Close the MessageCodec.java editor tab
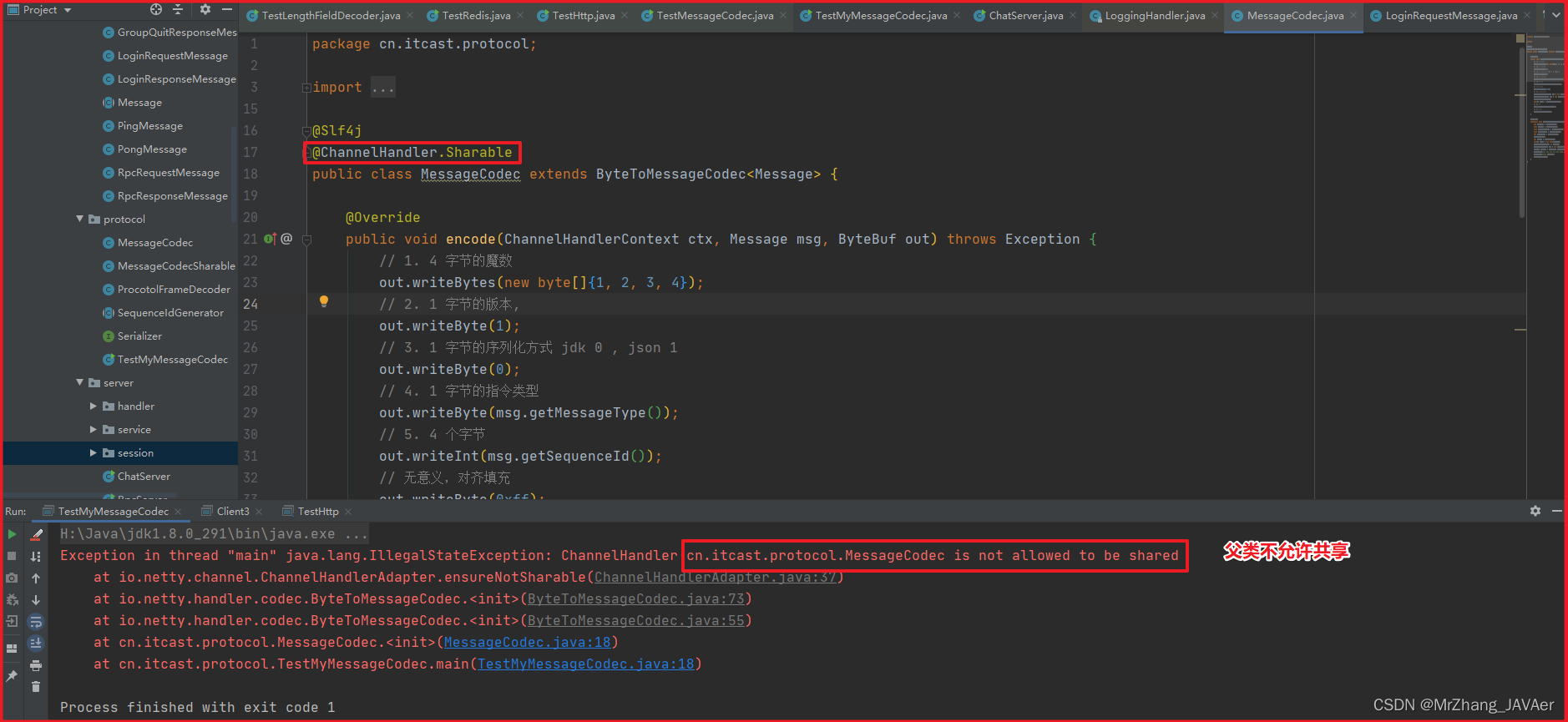Screen dimensions: 1568x722 [1353, 15]
